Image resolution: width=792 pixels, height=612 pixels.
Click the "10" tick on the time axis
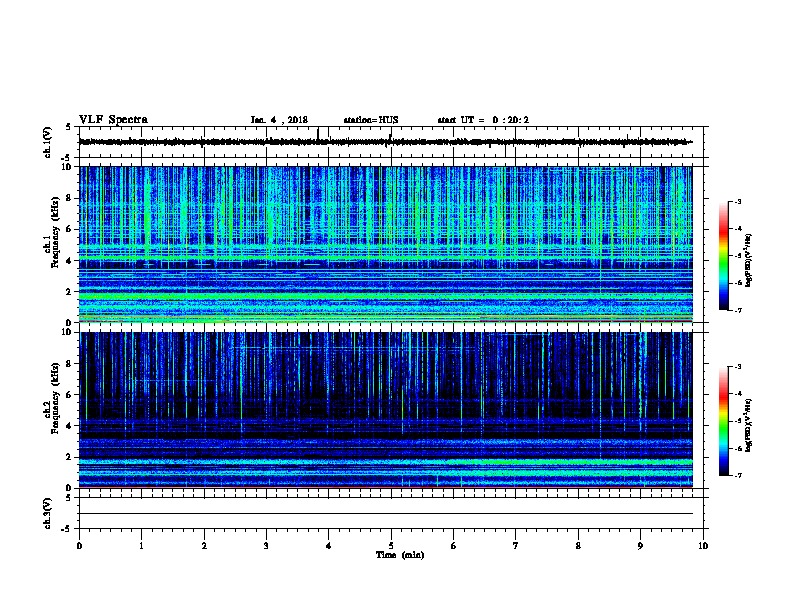[703, 546]
